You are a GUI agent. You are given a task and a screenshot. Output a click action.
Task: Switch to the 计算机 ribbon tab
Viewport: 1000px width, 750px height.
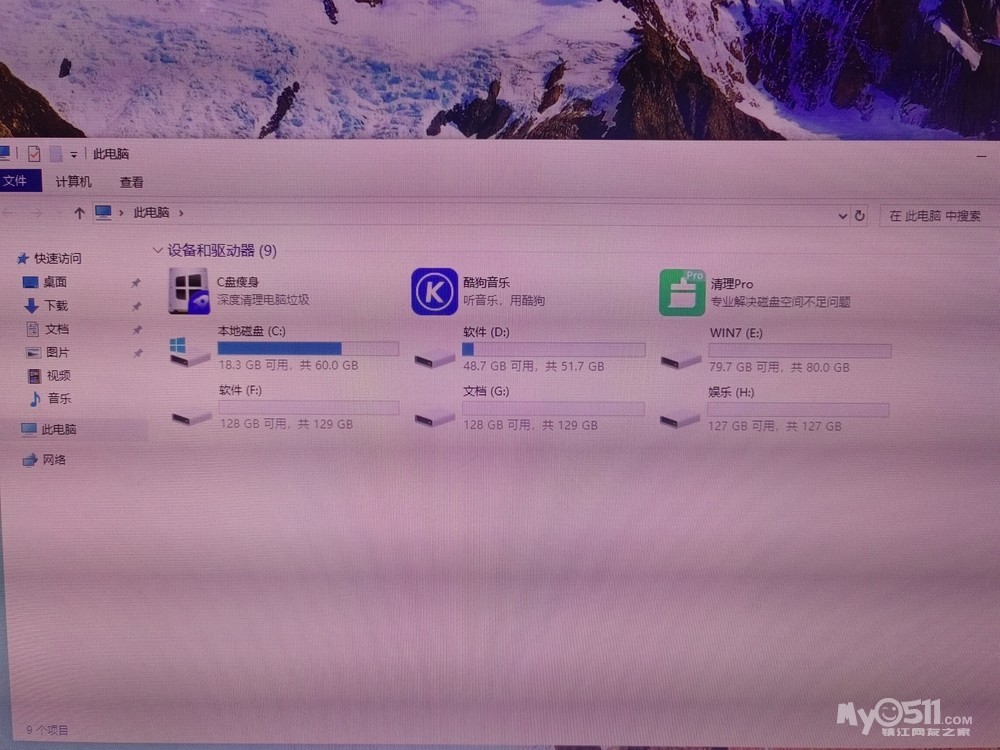[x=73, y=182]
